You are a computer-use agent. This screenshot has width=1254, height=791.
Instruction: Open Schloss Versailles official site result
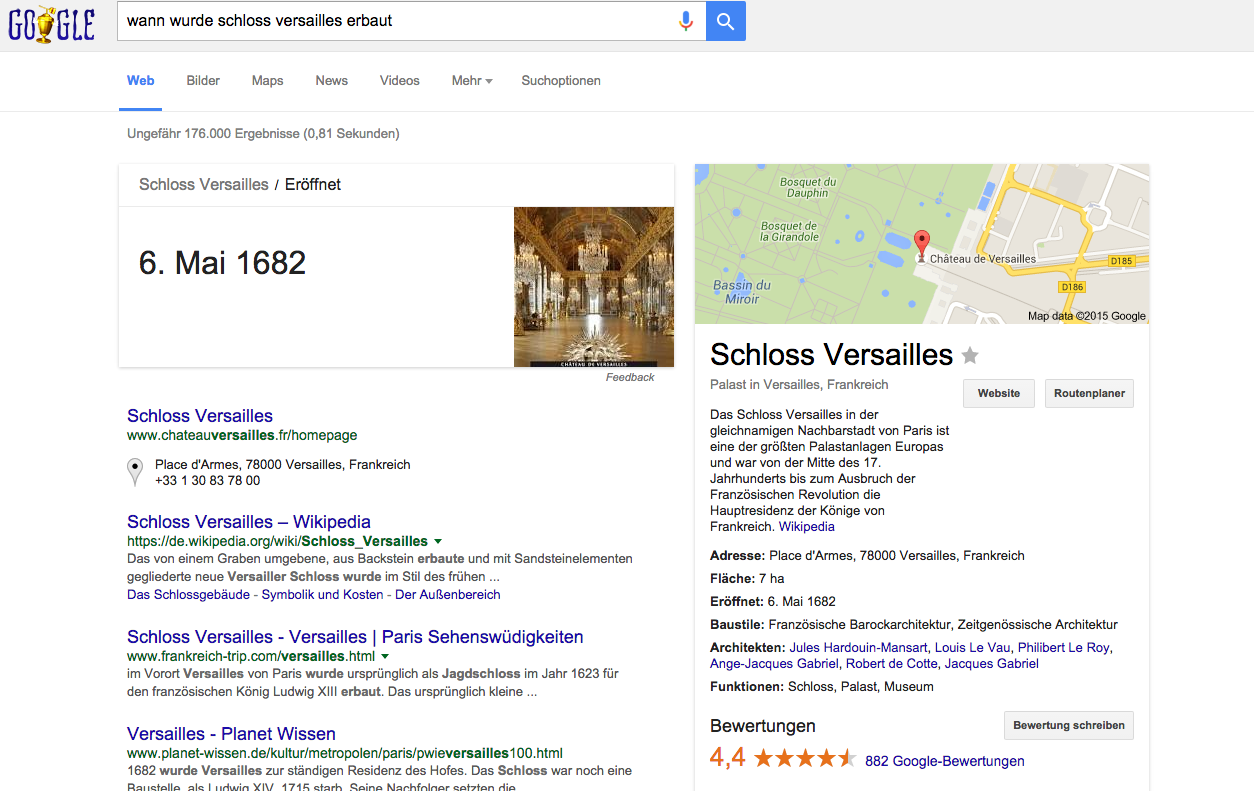[200, 416]
